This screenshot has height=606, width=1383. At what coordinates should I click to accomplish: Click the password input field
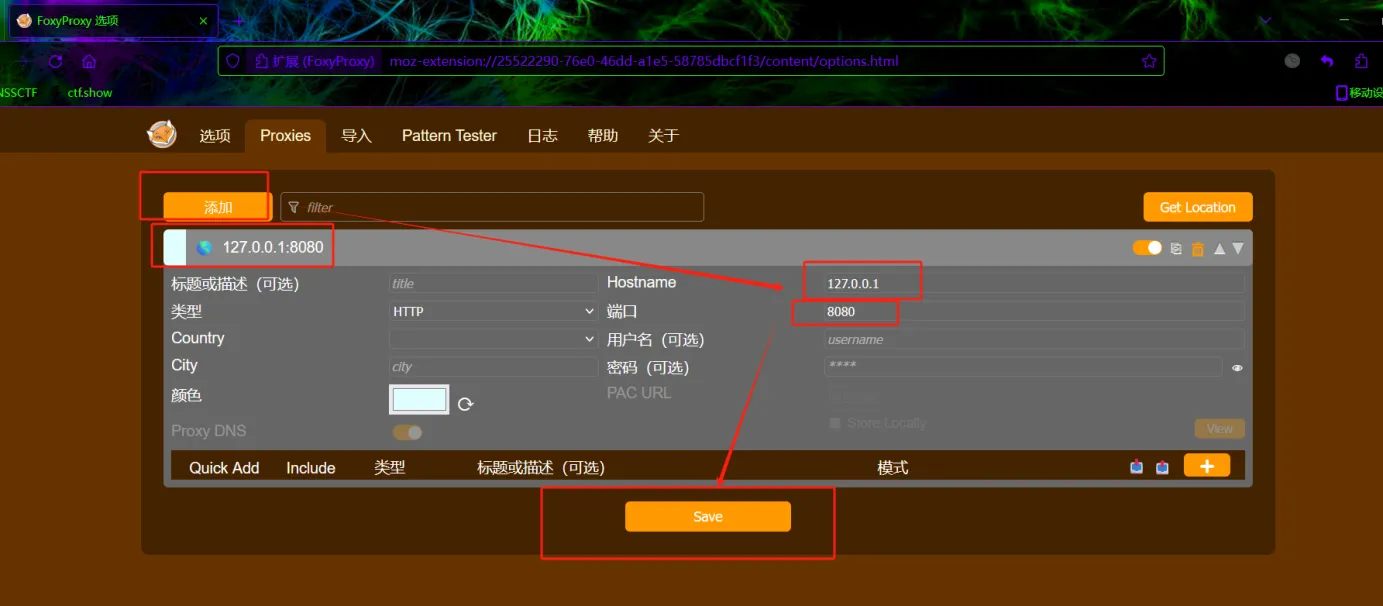pos(1023,367)
